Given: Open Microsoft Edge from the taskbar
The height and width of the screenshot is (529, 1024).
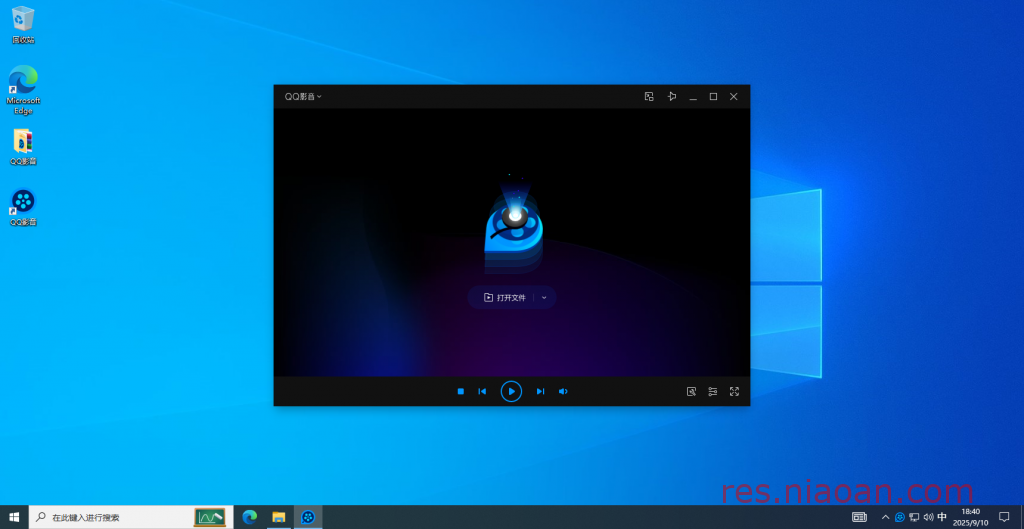Looking at the screenshot, I should pyautogui.click(x=249, y=517).
